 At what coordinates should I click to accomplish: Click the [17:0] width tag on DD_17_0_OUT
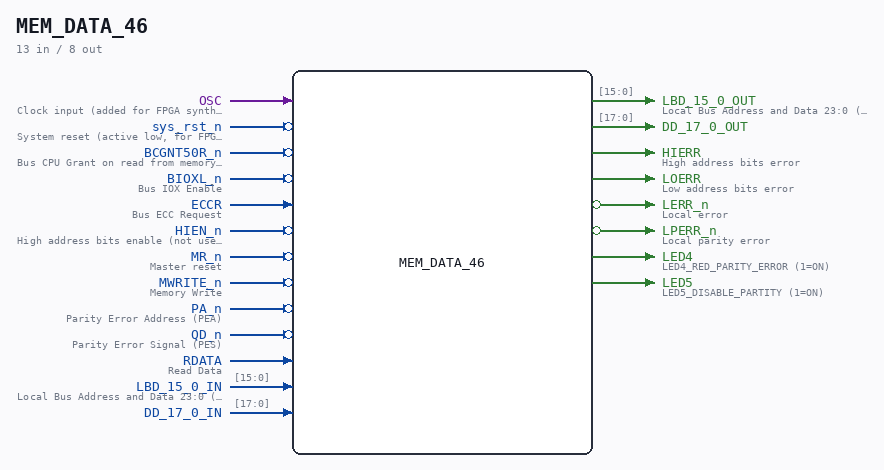[x=616, y=117]
